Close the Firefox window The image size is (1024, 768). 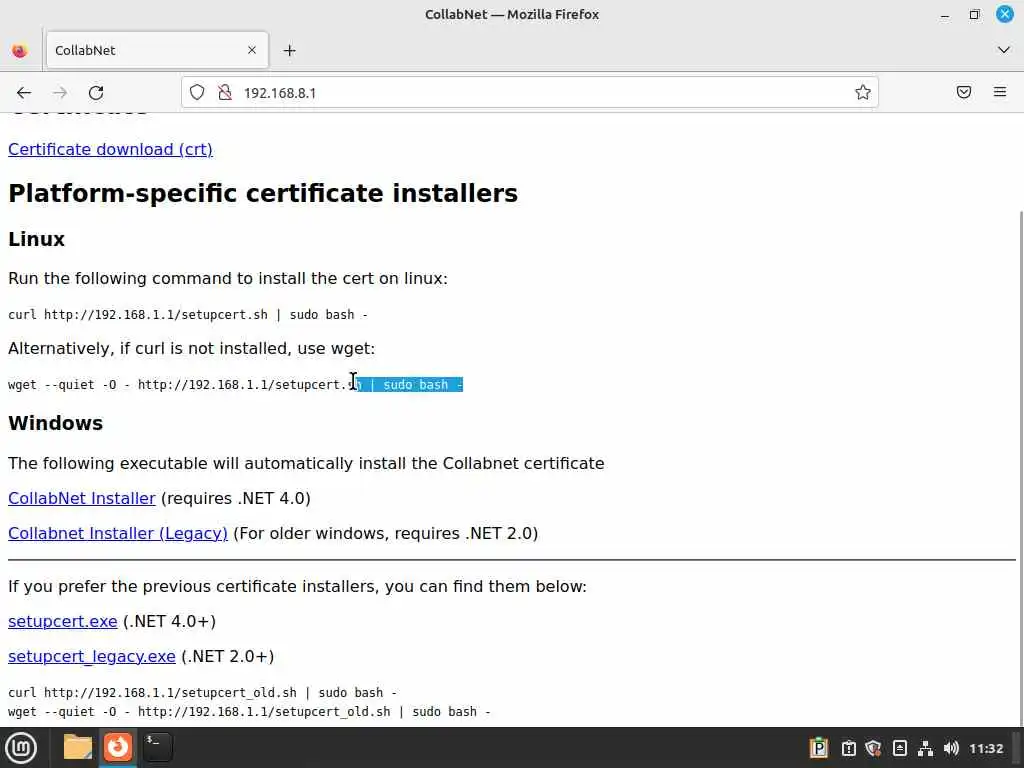(x=1005, y=14)
